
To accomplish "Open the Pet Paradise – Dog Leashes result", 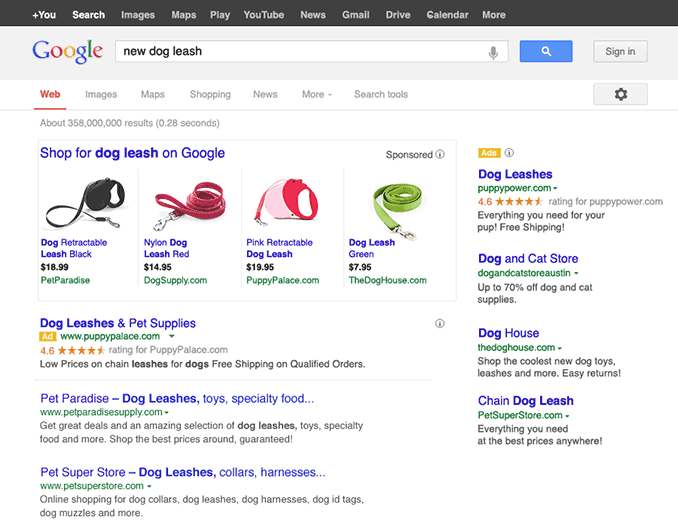I will 177,398.
